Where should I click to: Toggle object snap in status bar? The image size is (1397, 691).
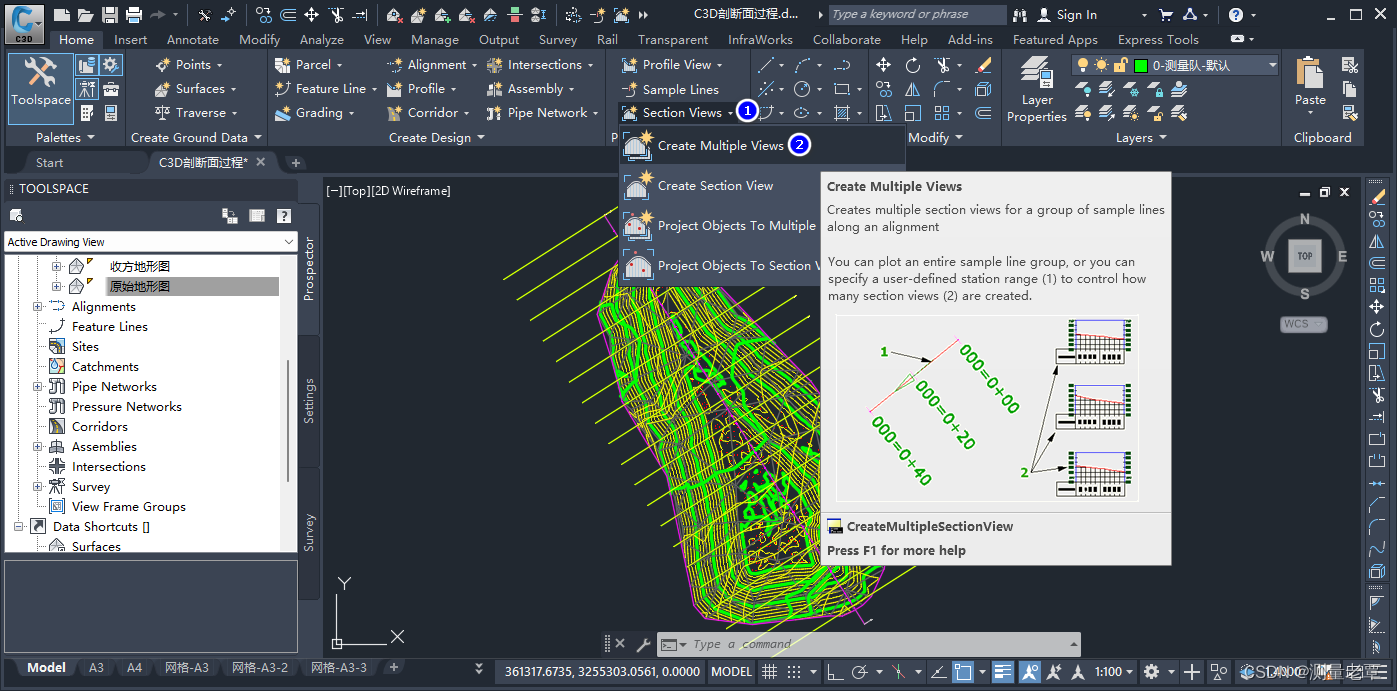962,672
